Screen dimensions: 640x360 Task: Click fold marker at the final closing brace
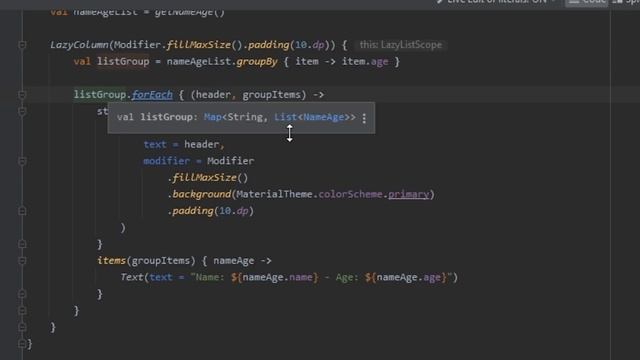coord(22,344)
